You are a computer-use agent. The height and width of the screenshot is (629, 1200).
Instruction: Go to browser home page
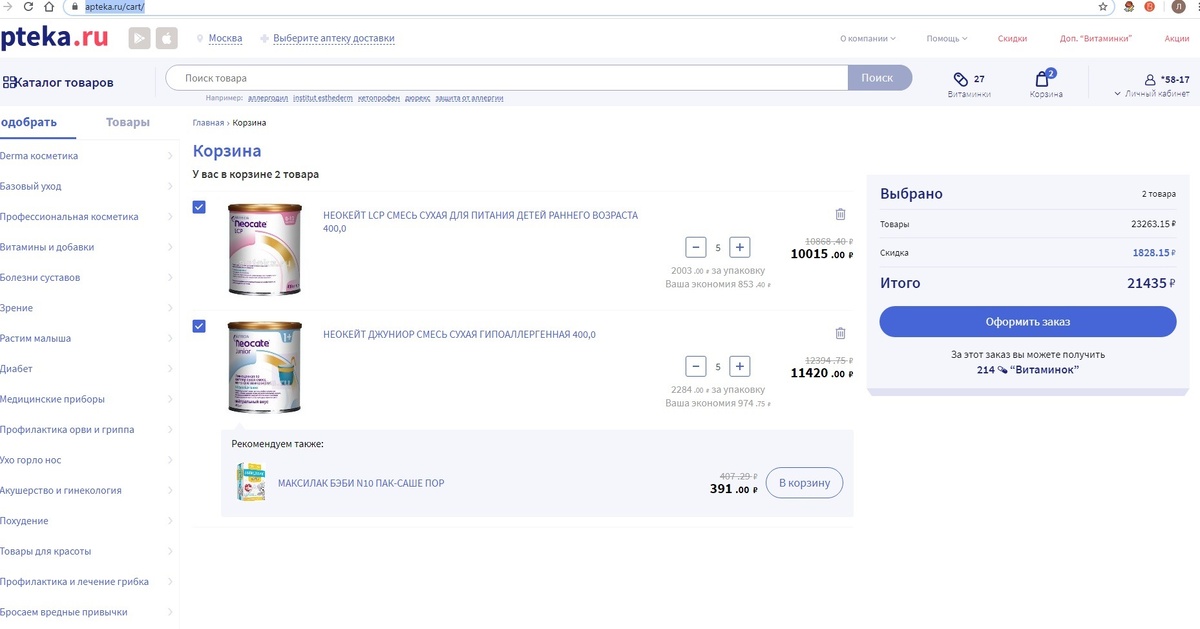coord(50,6)
